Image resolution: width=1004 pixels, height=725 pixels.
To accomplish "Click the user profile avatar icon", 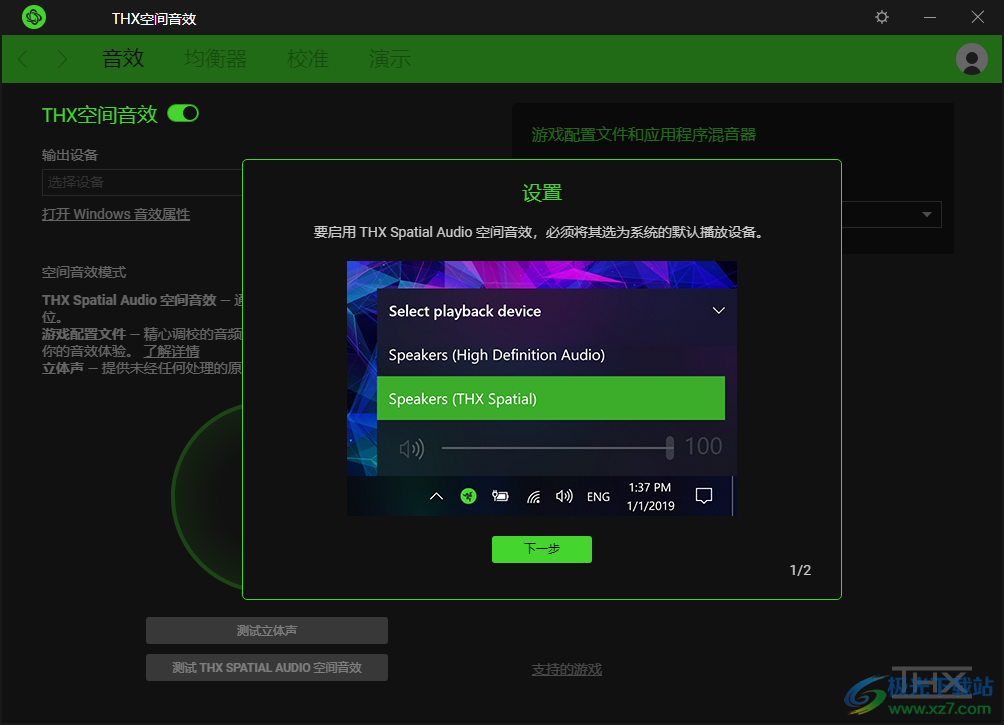I will pyautogui.click(x=971, y=59).
